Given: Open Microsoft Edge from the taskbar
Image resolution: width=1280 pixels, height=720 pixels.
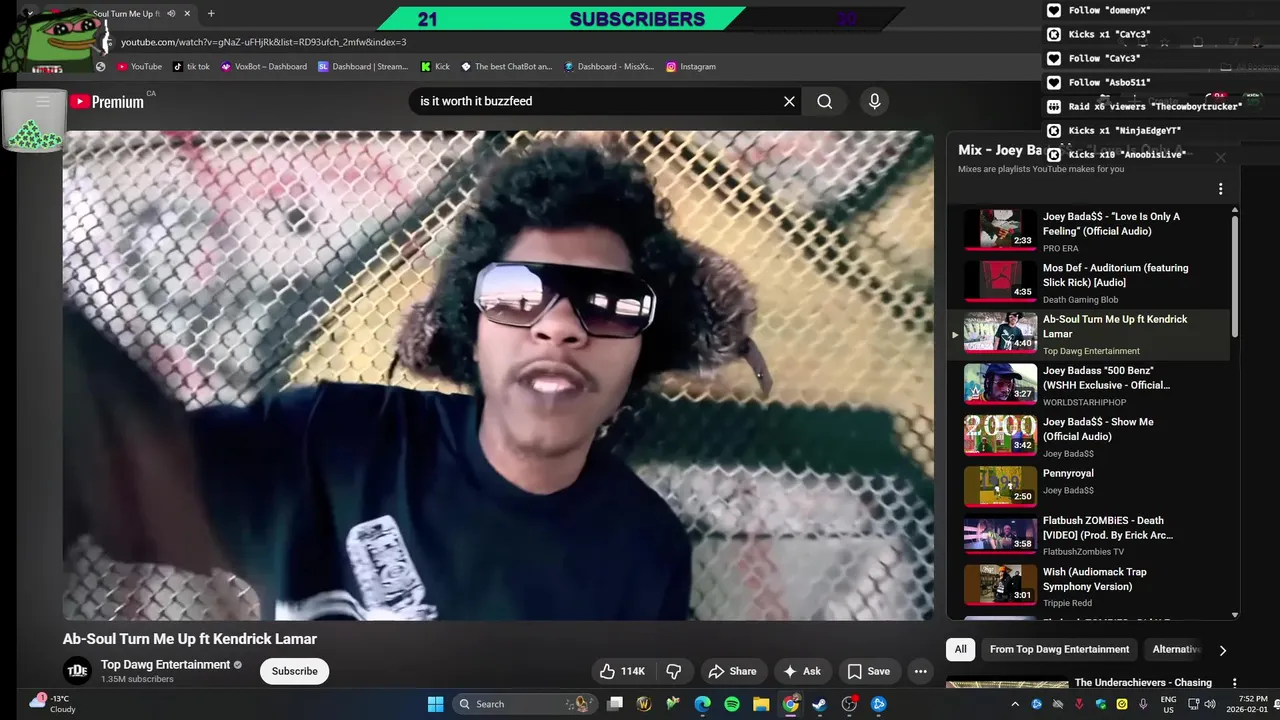Looking at the screenshot, I should [x=703, y=704].
